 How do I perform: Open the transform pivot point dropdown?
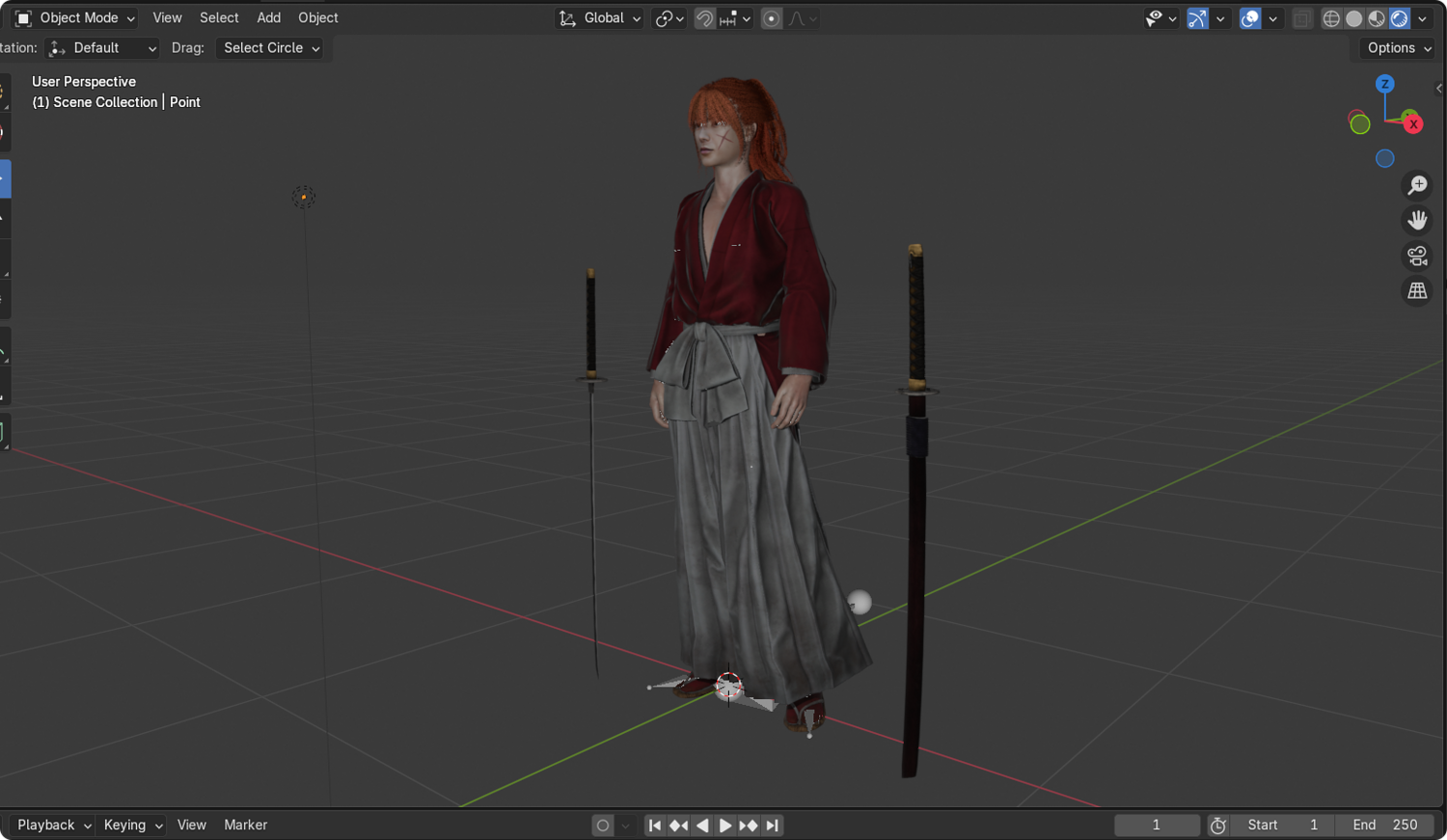click(669, 18)
